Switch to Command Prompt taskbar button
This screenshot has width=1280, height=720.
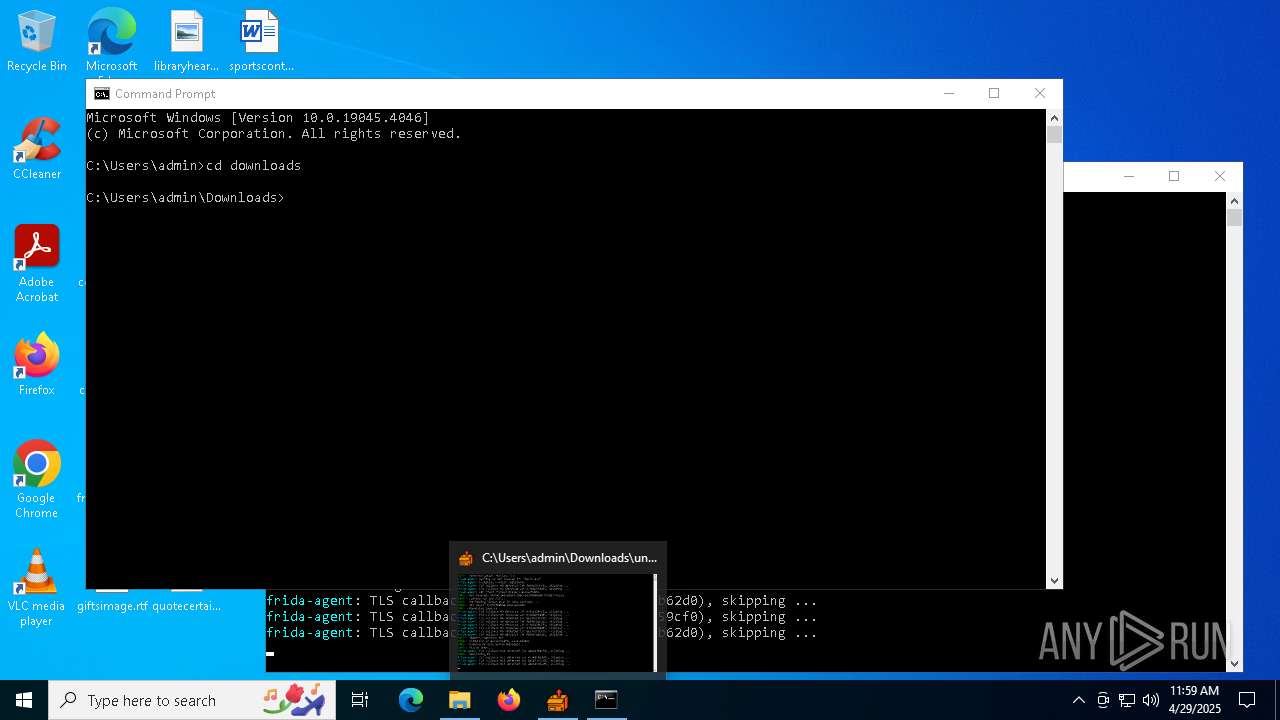tap(606, 700)
